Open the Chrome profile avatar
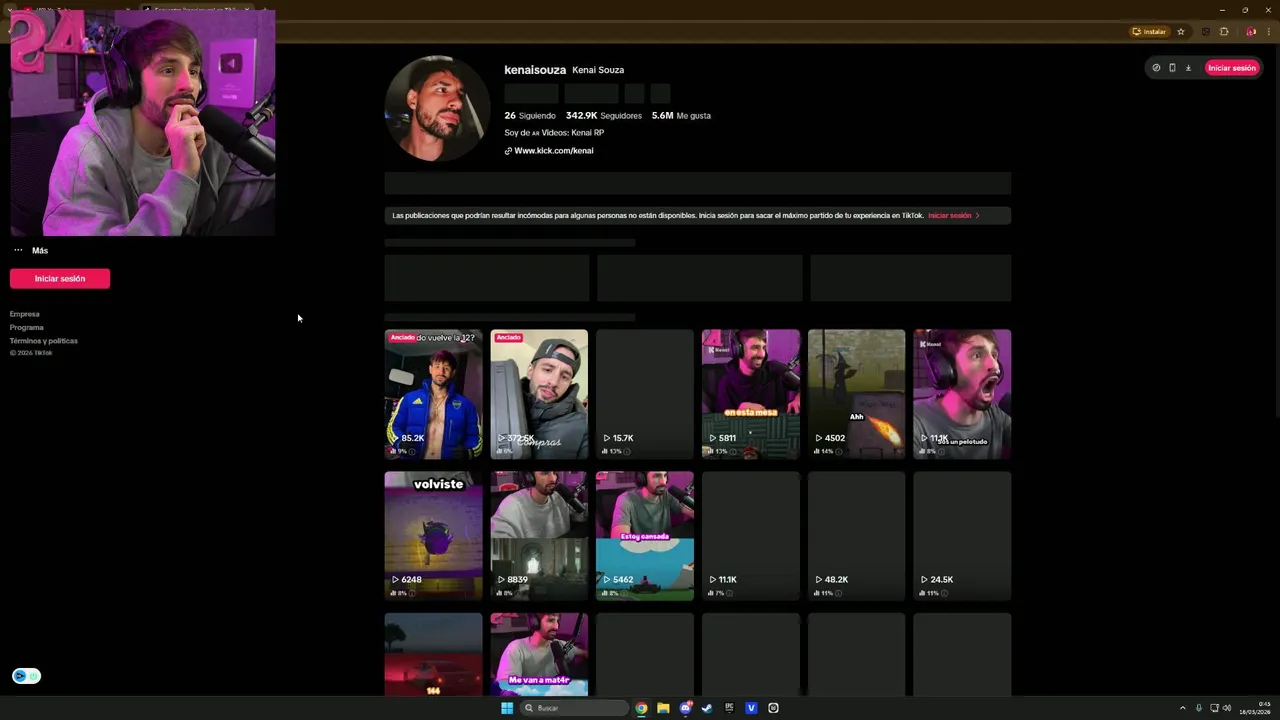This screenshot has width=1280, height=720. coord(1251,31)
